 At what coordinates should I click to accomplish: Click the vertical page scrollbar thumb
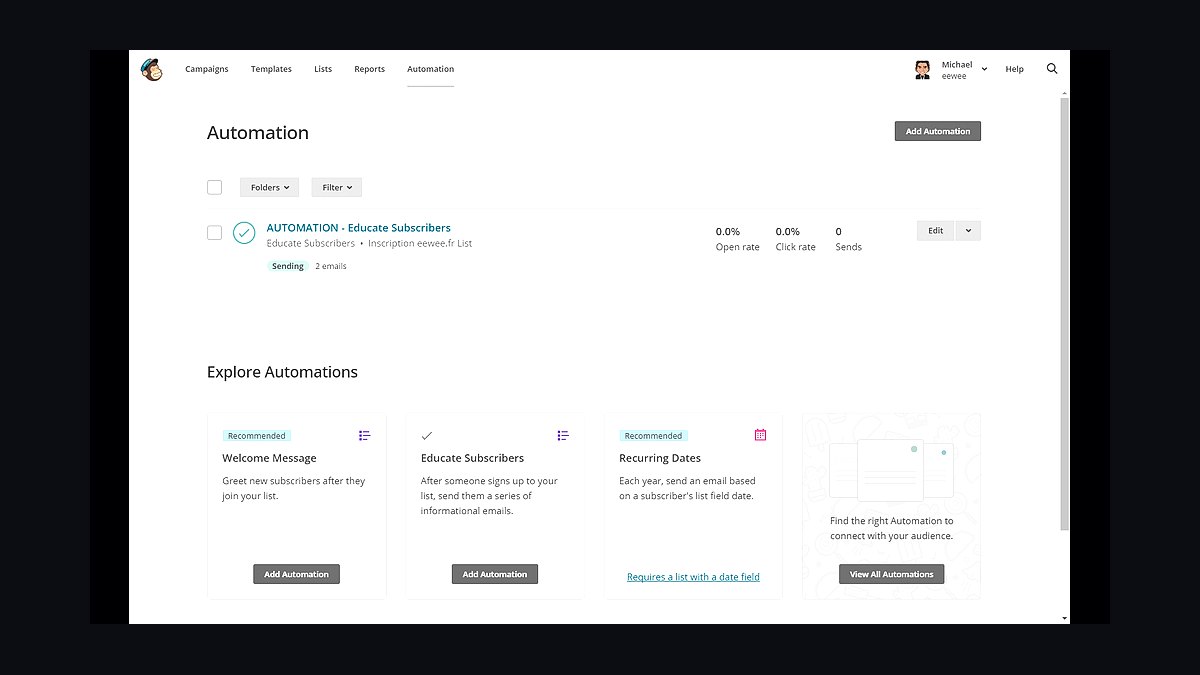coord(1065,314)
